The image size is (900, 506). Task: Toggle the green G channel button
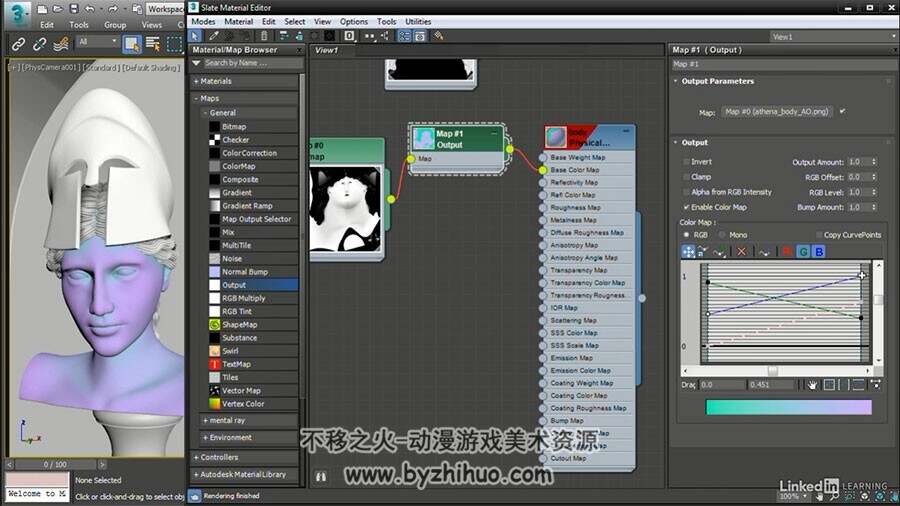pos(804,251)
